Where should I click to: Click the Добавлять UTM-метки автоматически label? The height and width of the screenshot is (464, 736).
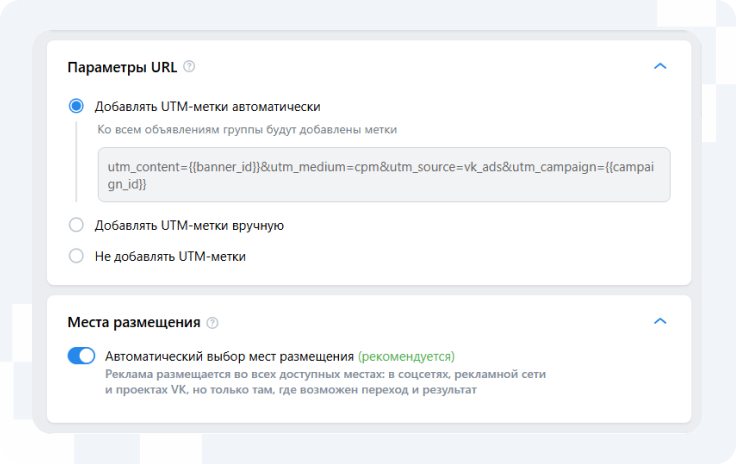(207, 106)
